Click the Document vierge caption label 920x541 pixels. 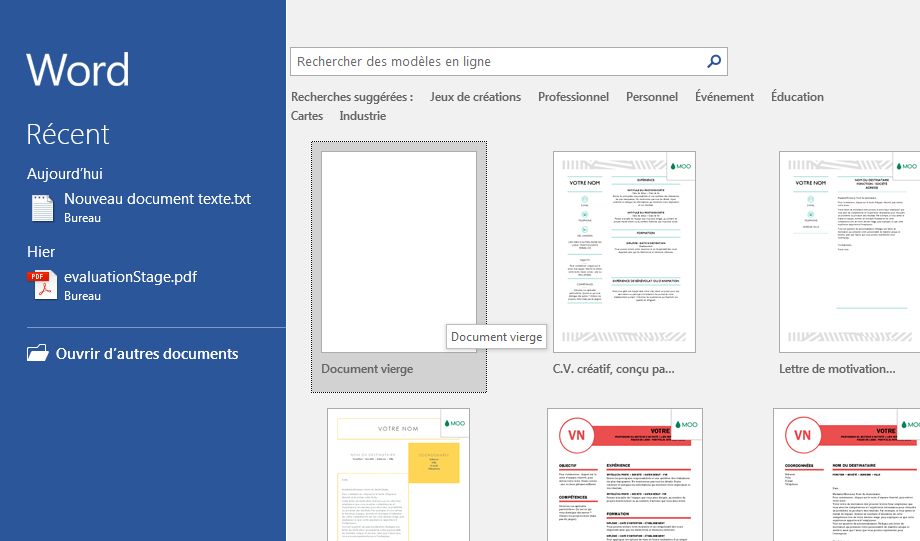click(367, 369)
